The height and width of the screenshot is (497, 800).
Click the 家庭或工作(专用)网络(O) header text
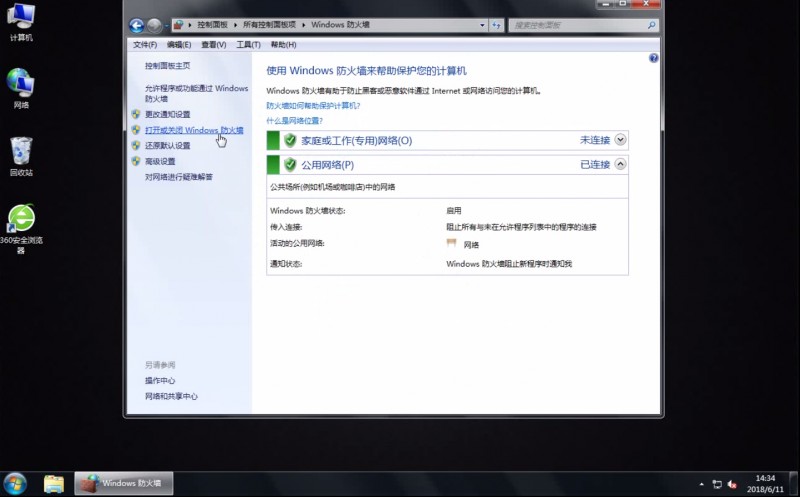pos(357,141)
